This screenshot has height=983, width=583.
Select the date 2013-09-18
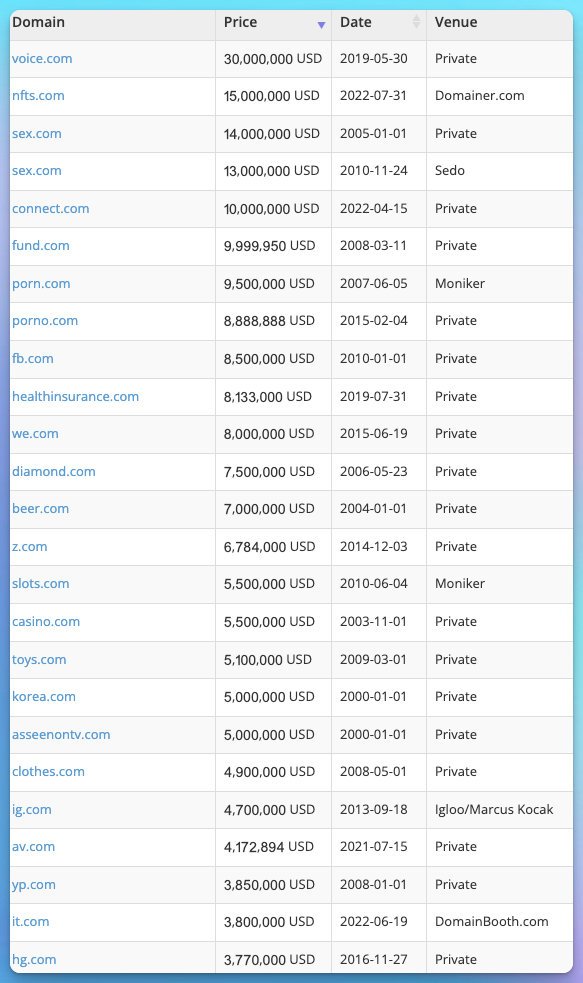(x=374, y=809)
